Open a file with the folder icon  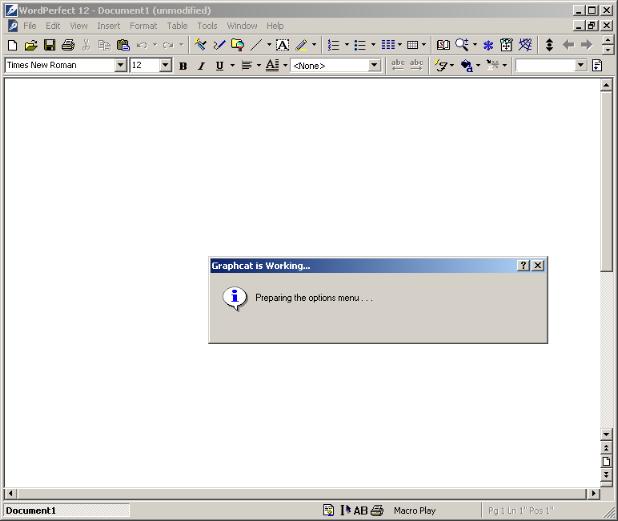click(31, 45)
